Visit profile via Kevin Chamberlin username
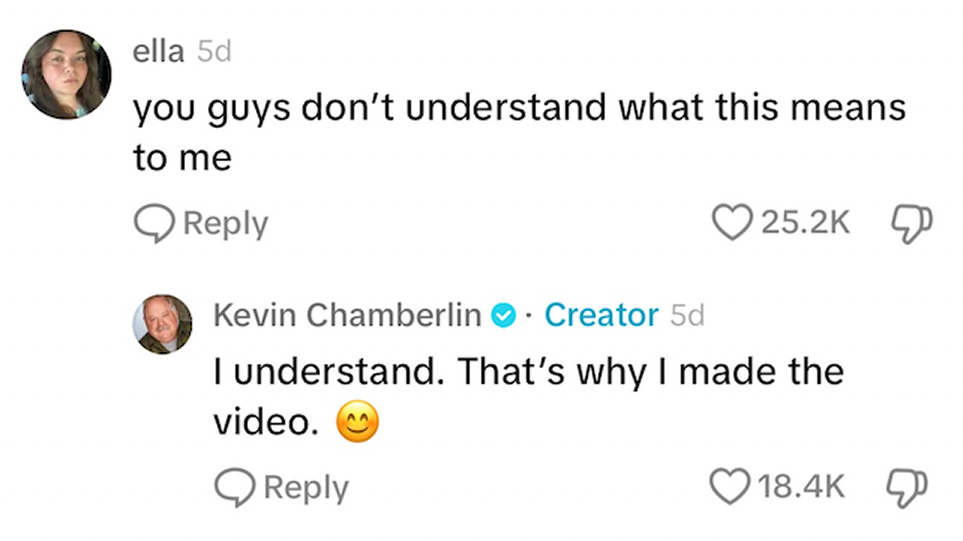 [346, 316]
